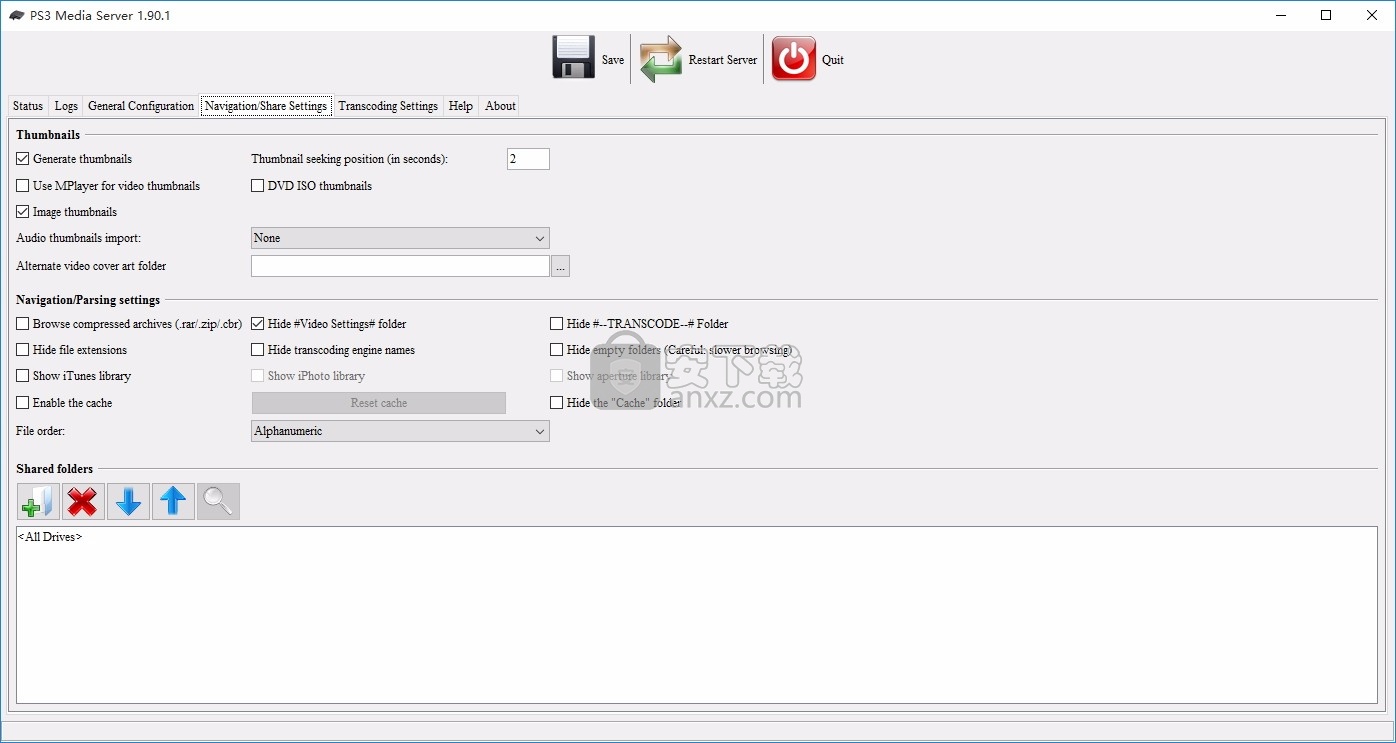Viewport: 1396px width, 743px height.
Task: Click the magnifier scan folders icon
Action: coord(218,501)
